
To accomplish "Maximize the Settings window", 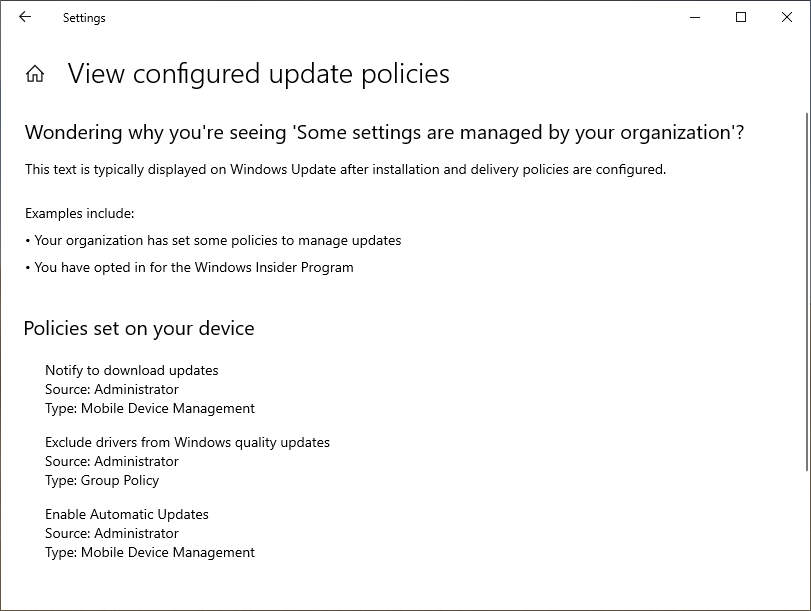I will (x=741, y=17).
